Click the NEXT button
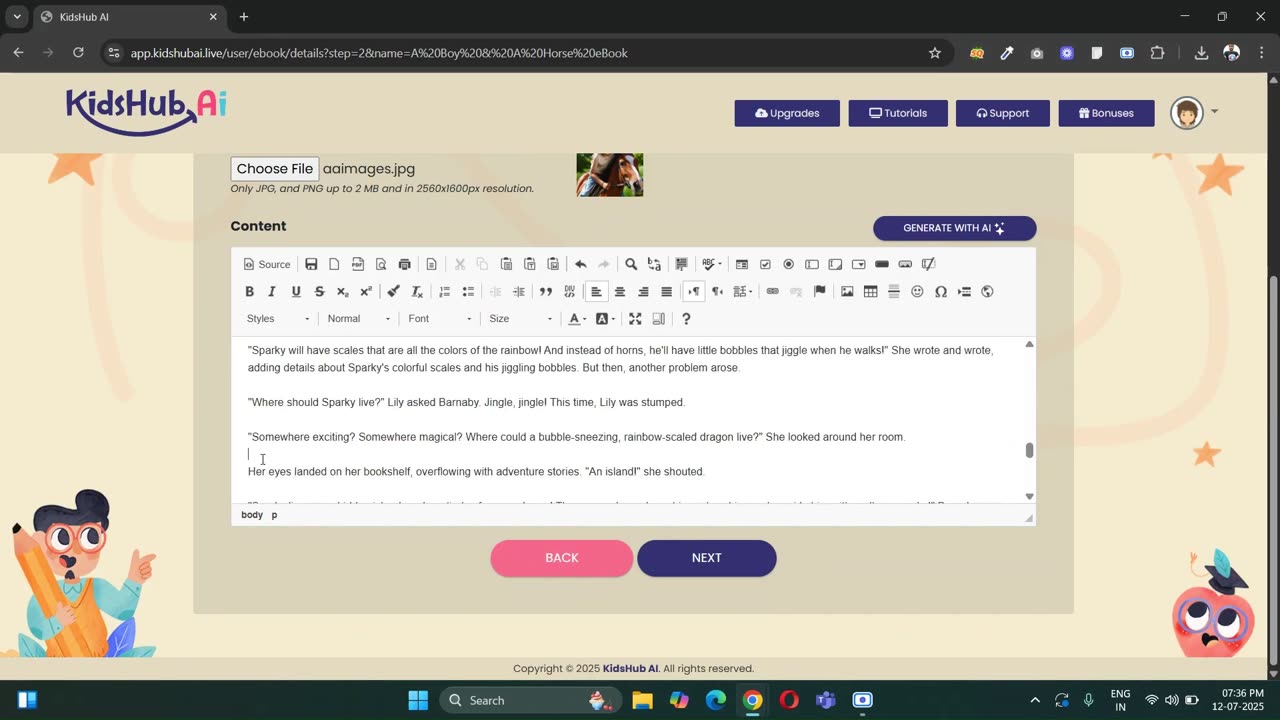 707,558
